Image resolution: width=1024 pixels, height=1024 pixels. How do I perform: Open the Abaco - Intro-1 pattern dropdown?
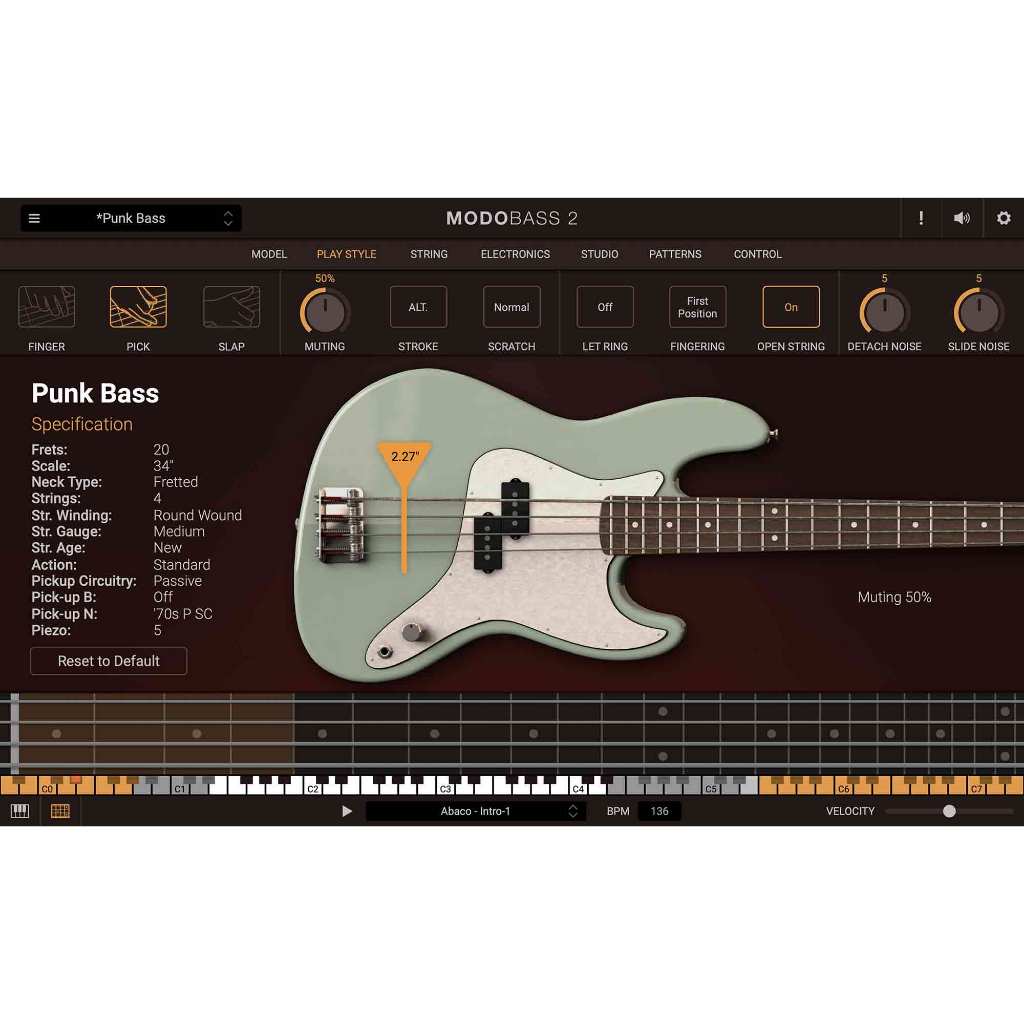tap(476, 811)
